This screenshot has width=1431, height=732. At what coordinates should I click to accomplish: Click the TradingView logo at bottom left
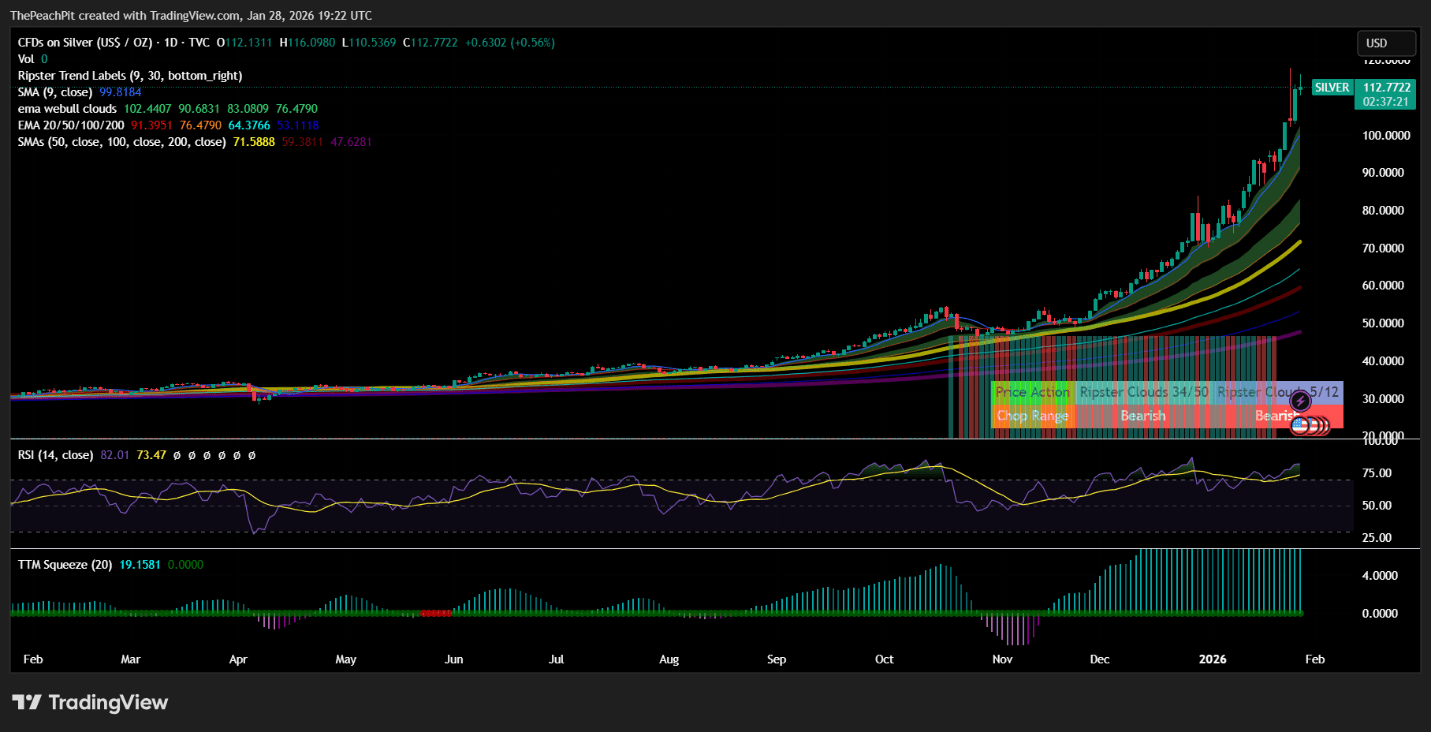[x=90, y=702]
